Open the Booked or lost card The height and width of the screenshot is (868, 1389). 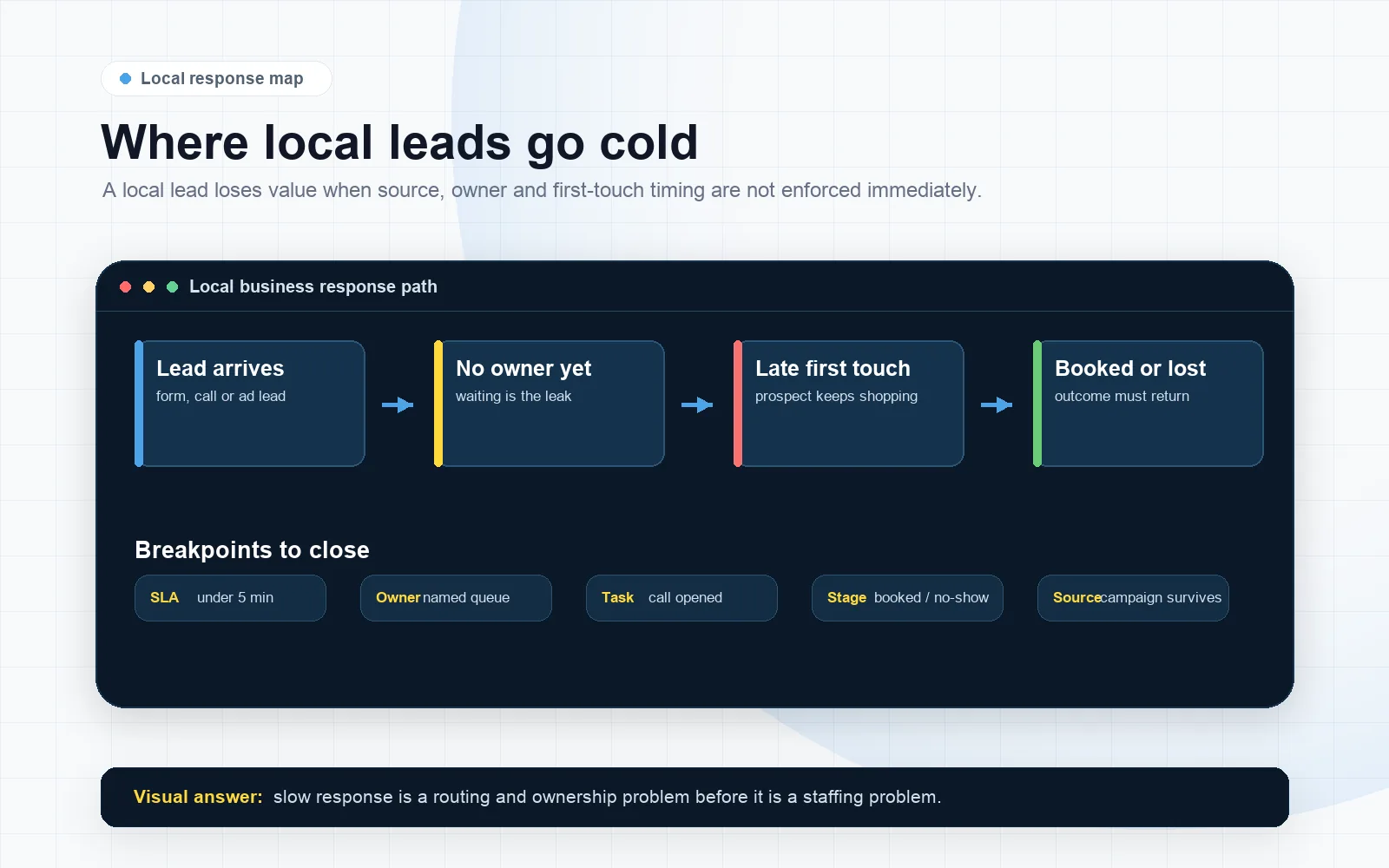coord(1149,404)
